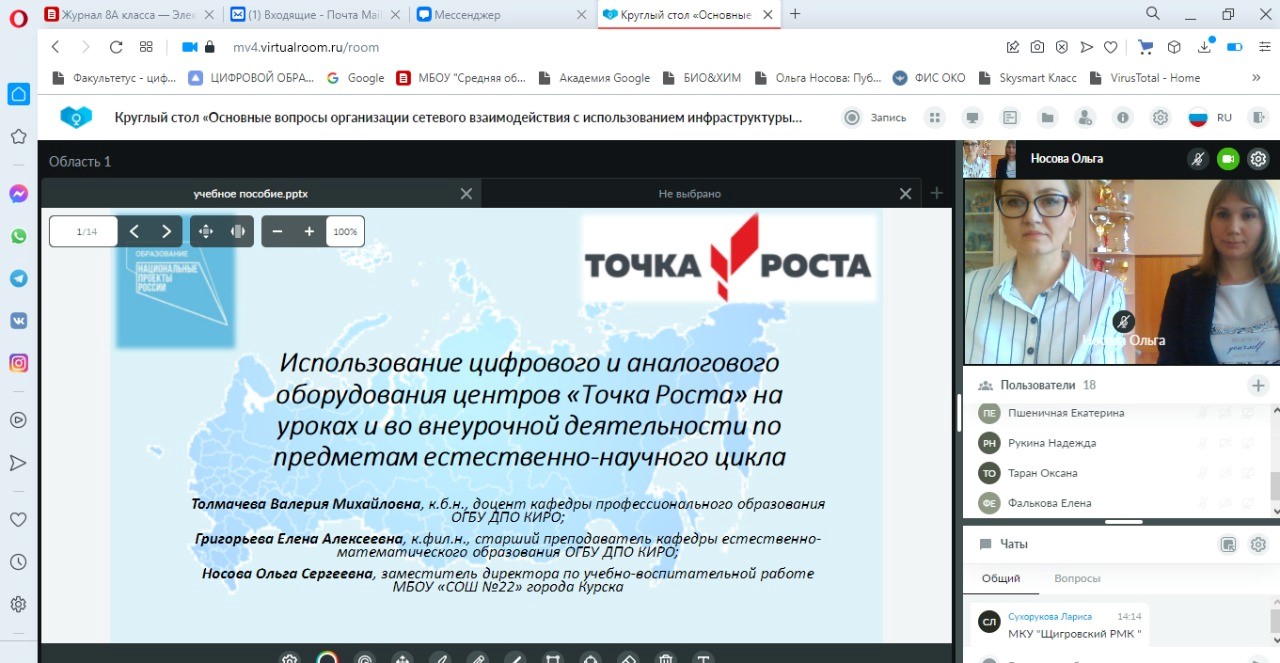Toggle microphone for Пшеничная Екатерина
Screen dimensions: 1280x663
coord(1202,413)
